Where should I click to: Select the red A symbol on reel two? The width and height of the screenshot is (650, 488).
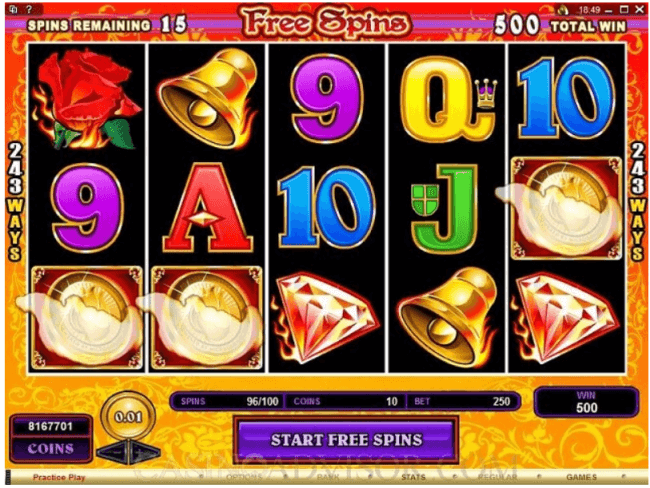(x=207, y=207)
